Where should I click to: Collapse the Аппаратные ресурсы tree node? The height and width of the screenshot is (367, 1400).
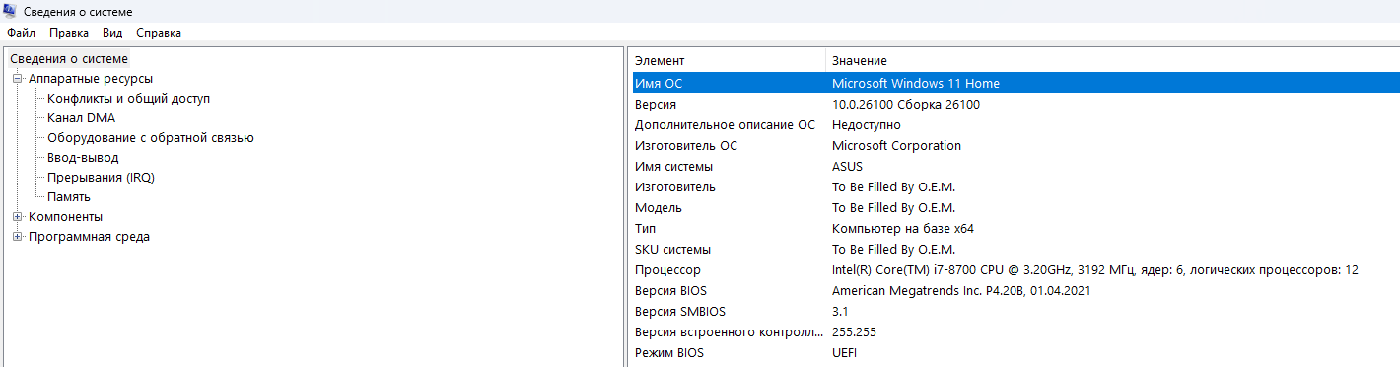click(x=17, y=78)
